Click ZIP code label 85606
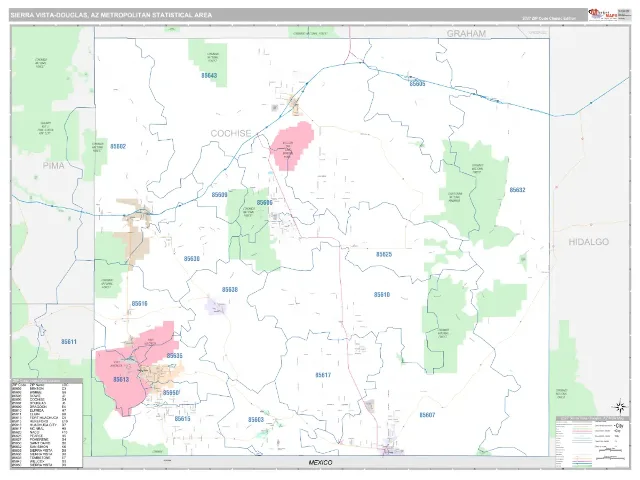The height and width of the screenshot is (480, 640). pyautogui.click(x=264, y=202)
